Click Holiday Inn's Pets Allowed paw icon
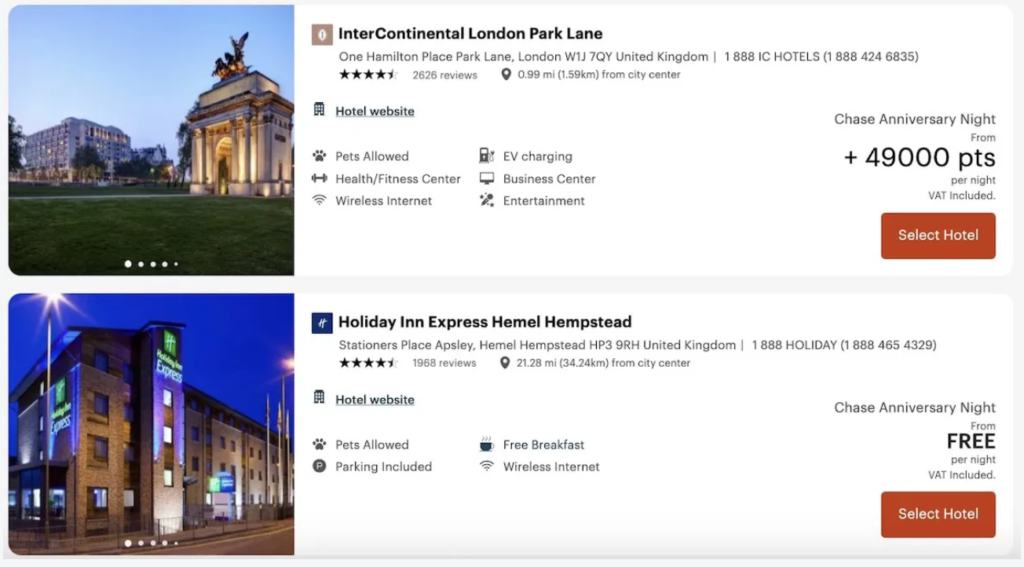 [x=319, y=444]
